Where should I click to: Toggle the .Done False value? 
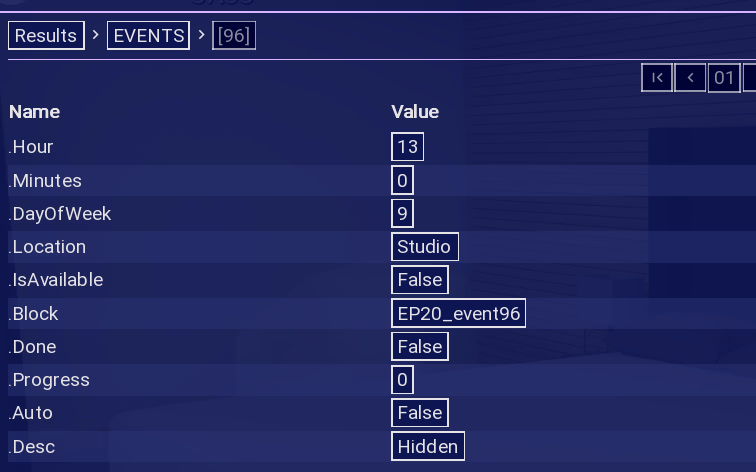pyautogui.click(x=419, y=347)
